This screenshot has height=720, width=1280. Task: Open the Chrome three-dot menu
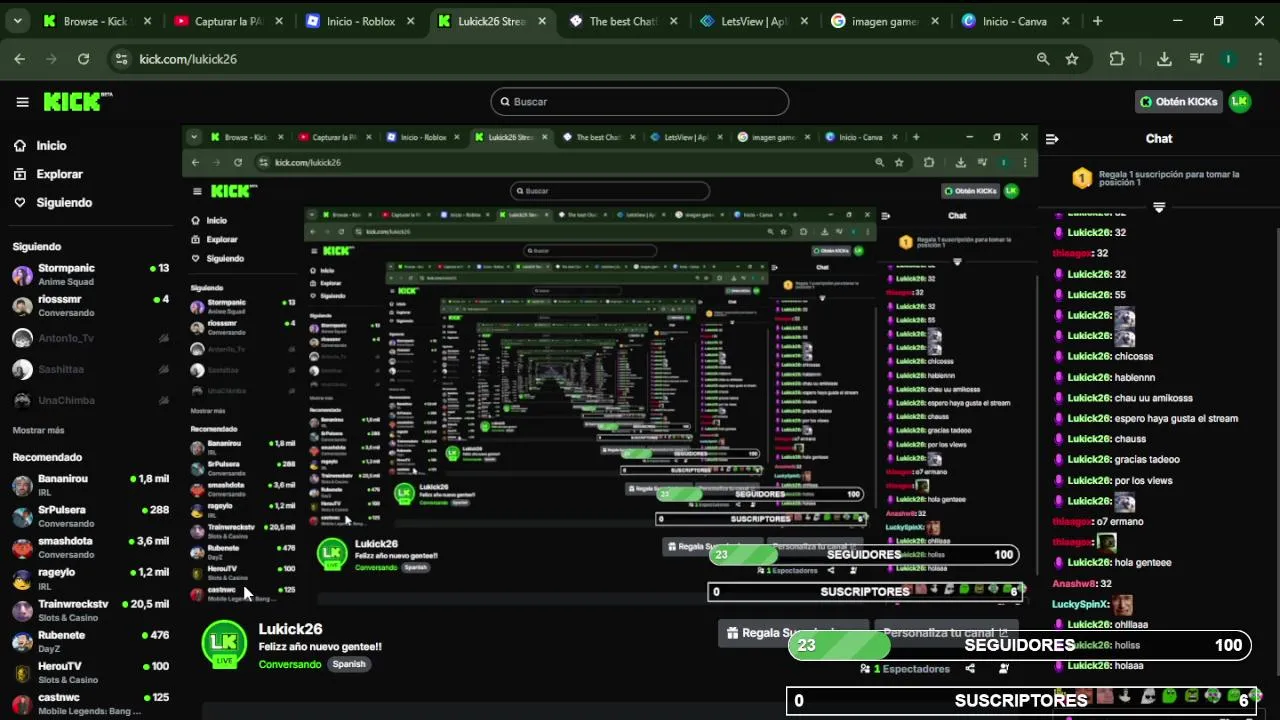tap(1258, 59)
